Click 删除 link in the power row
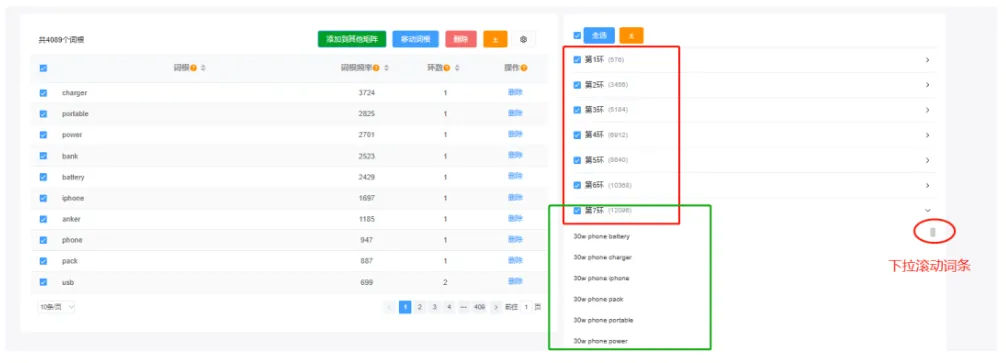Screen dimensions: 1006x363 pyautogui.click(x=515, y=134)
